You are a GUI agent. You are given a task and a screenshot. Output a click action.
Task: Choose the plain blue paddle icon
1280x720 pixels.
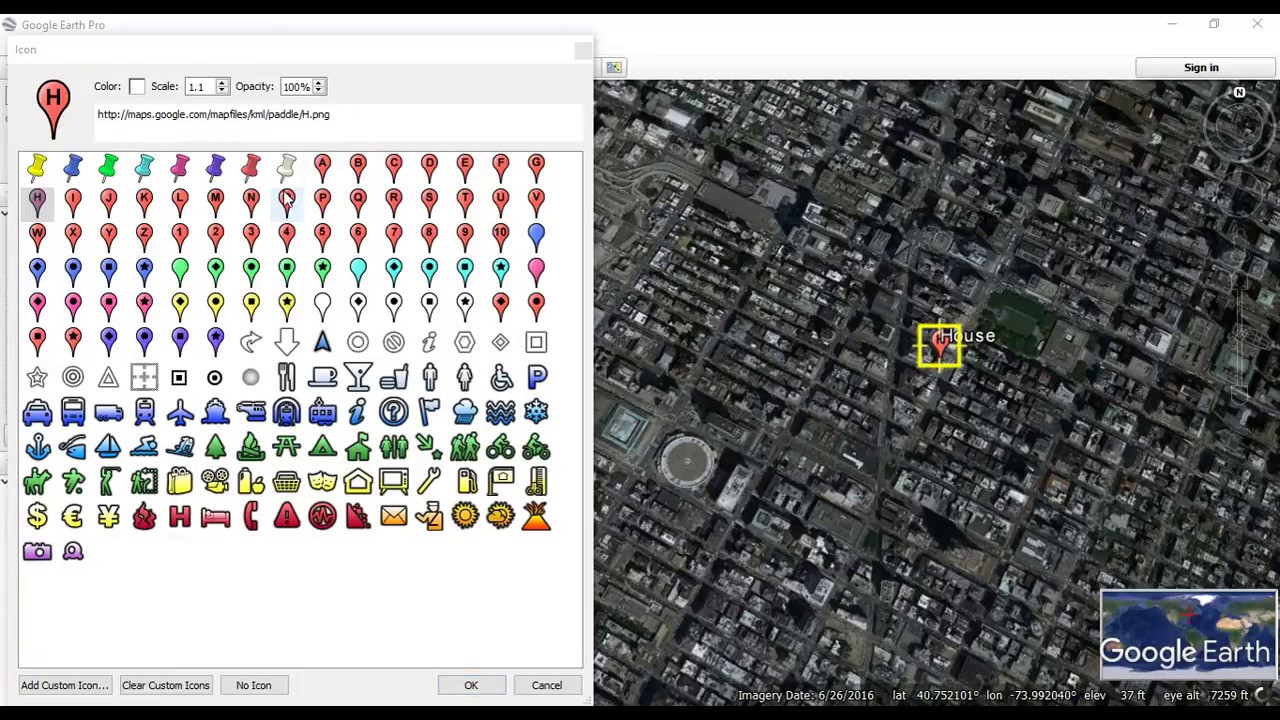coord(536,237)
